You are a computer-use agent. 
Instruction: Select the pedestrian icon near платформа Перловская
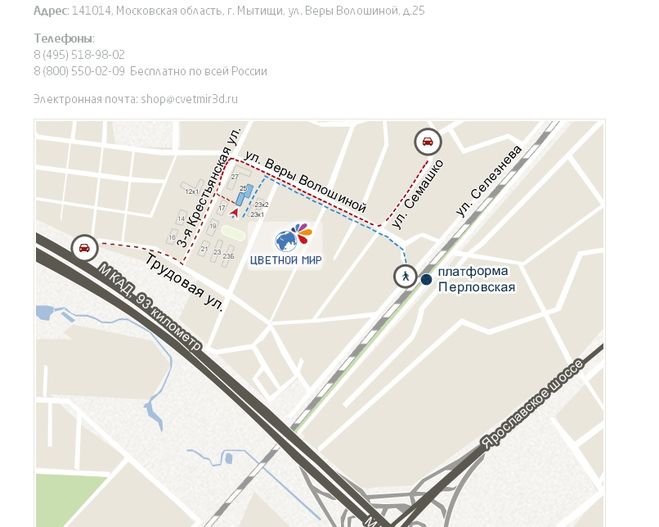coord(405,276)
